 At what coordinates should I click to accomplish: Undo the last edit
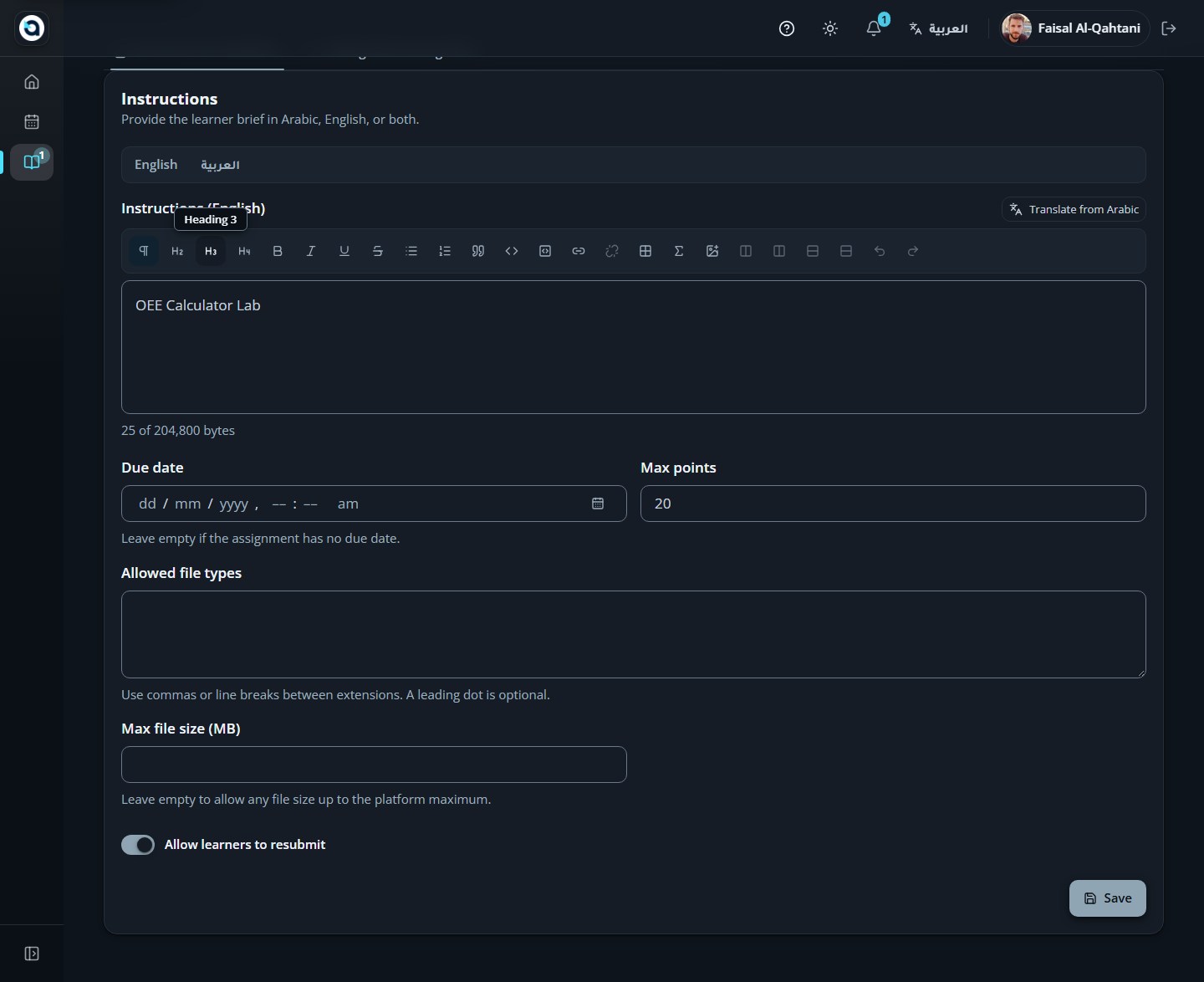coord(880,251)
